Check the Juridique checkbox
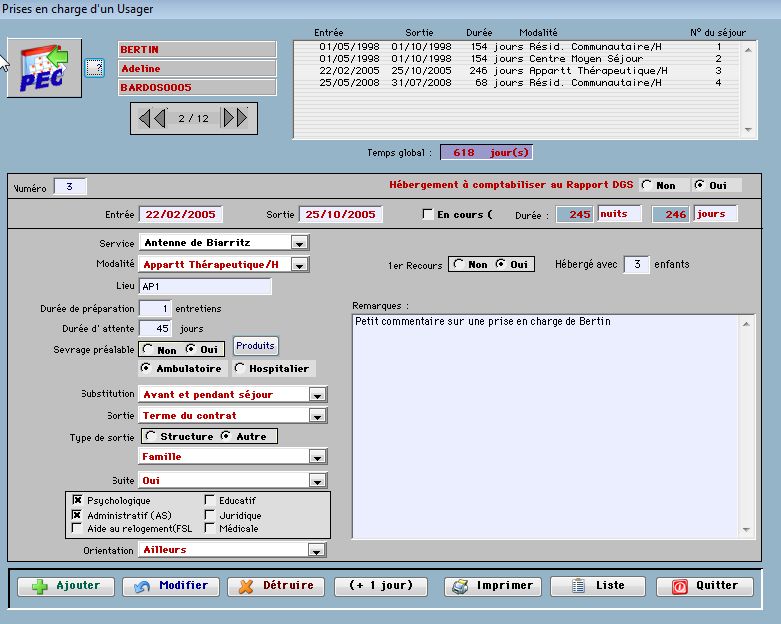 [210, 514]
